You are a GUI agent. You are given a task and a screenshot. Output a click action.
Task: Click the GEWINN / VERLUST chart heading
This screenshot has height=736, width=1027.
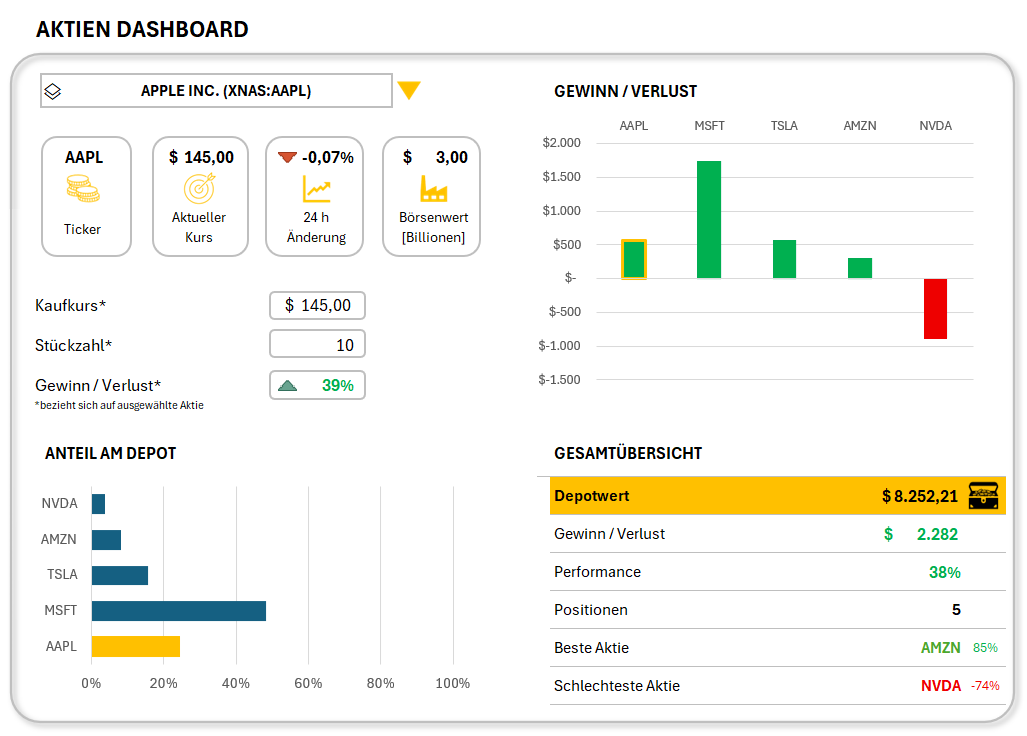[x=626, y=91]
